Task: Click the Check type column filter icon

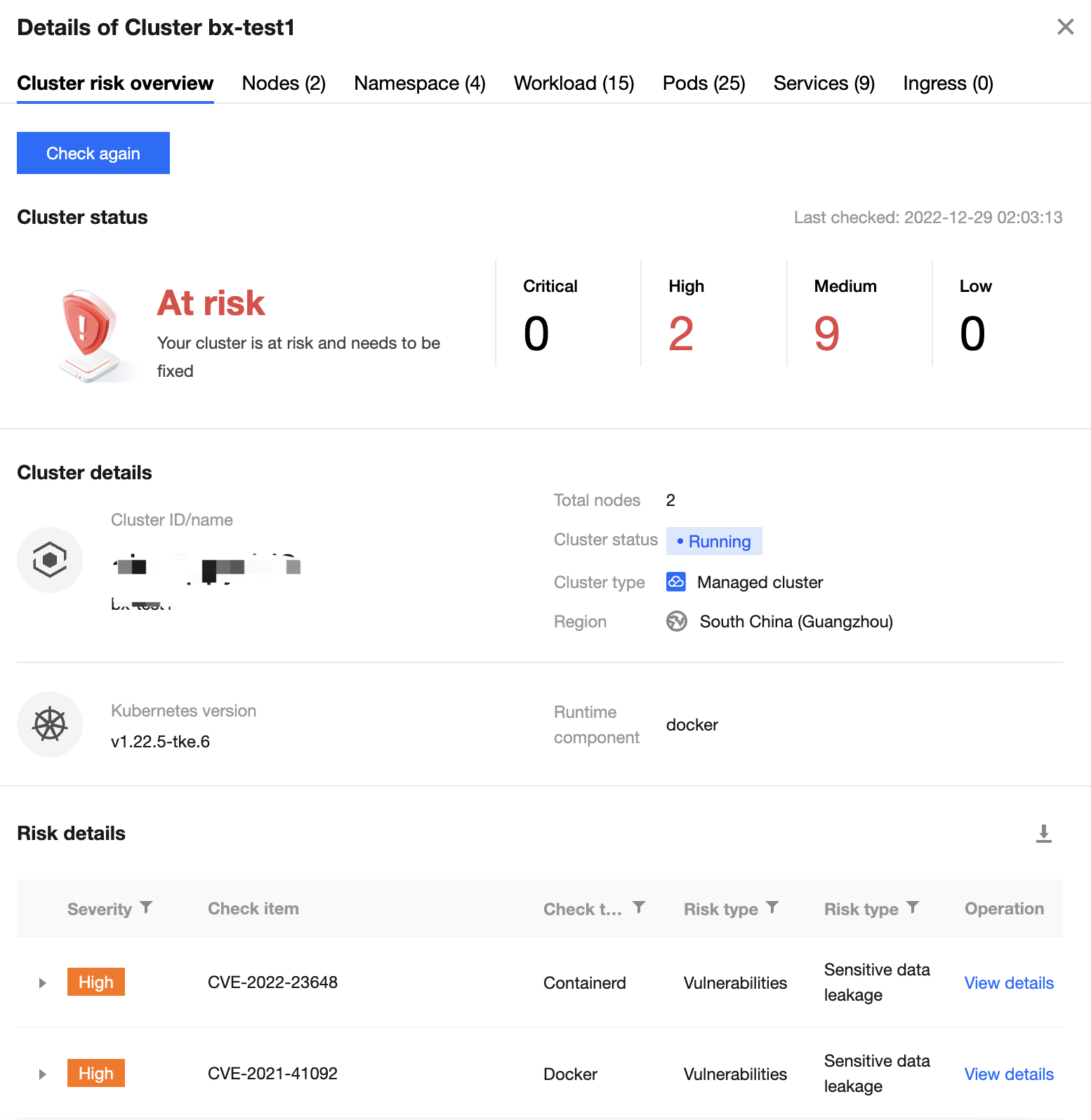Action: [x=639, y=907]
